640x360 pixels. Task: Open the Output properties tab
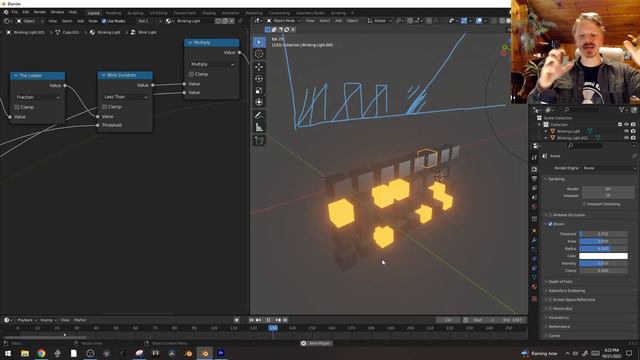click(x=534, y=179)
